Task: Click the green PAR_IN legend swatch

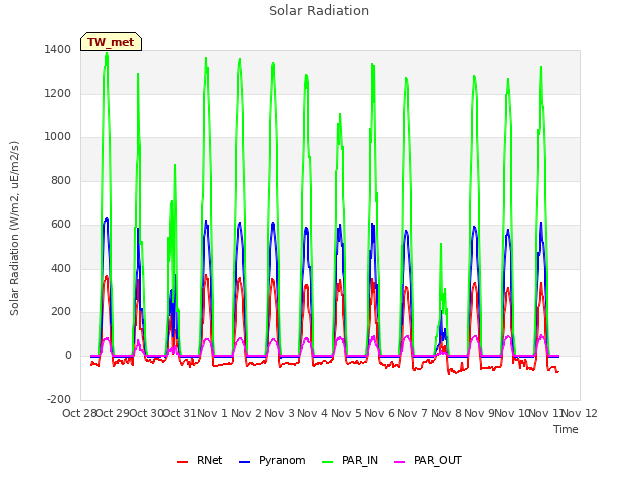Action: (328, 462)
